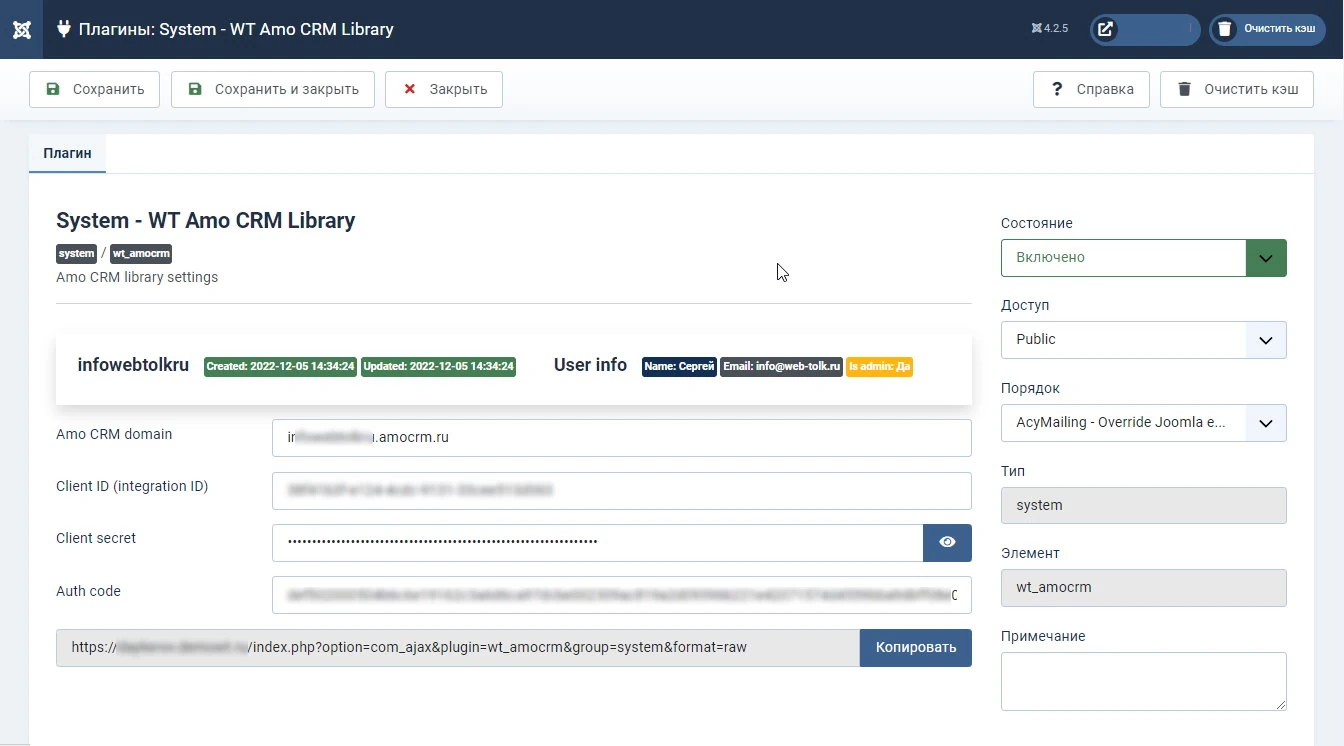The image size is (1344, 746).
Task: Open the Joomla logo menu
Action: (21, 29)
